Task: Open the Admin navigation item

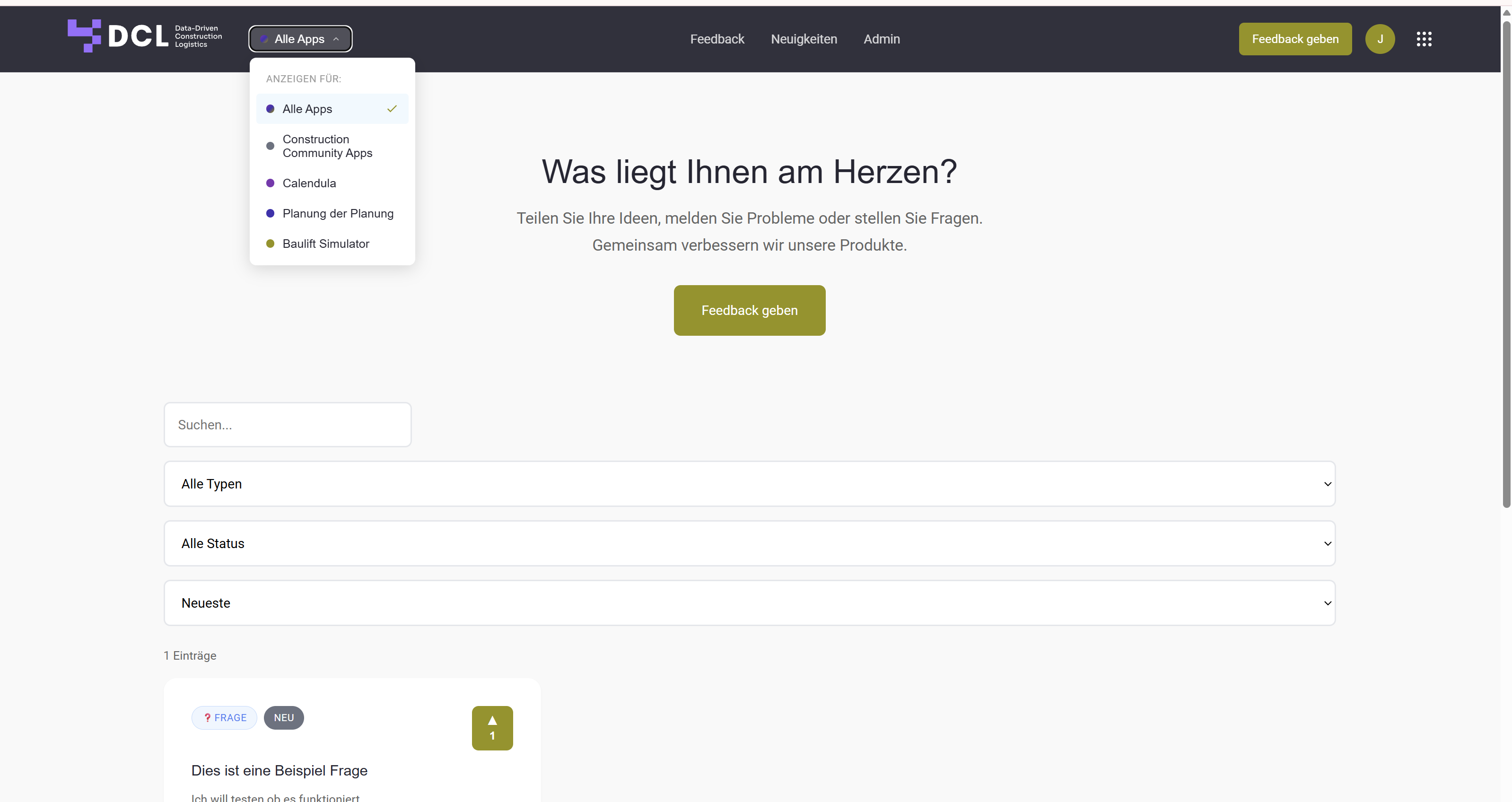Action: tap(882, 39)
